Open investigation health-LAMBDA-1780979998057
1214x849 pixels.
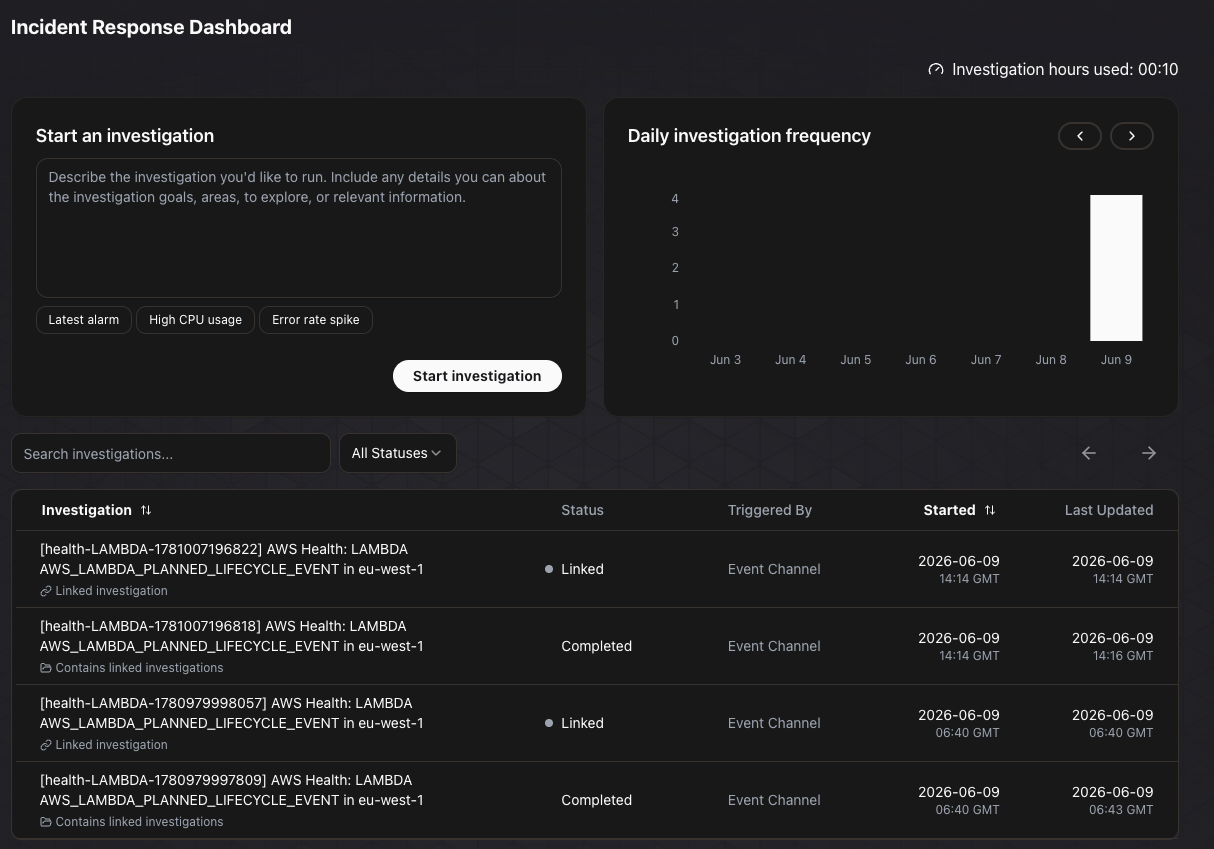[231, 713]
